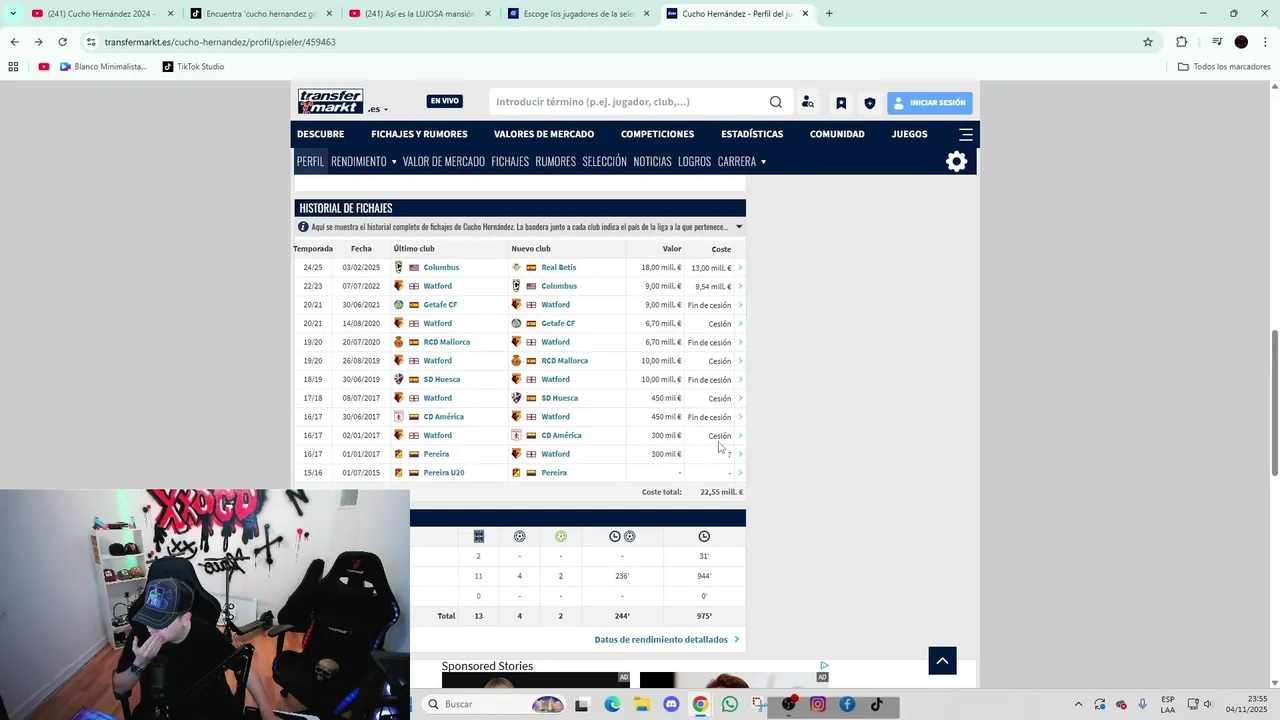Open the VALORES DE MERCADO menu
Viewport: 1280px width, 720px height.
click(x=544, y=134)
